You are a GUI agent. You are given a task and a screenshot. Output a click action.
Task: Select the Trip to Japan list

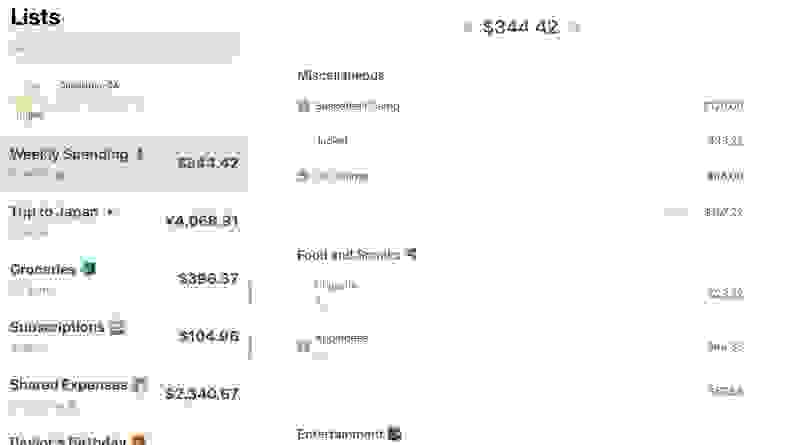pyautogui.click(x=124, y=221)
